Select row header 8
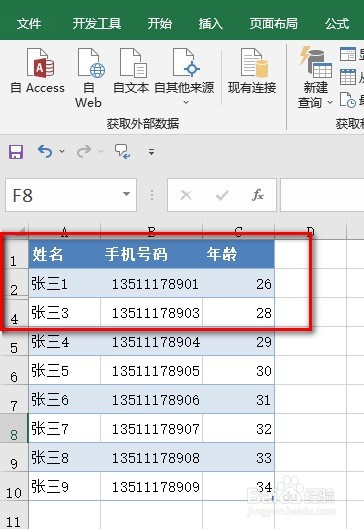 click(x=14, y=428)
